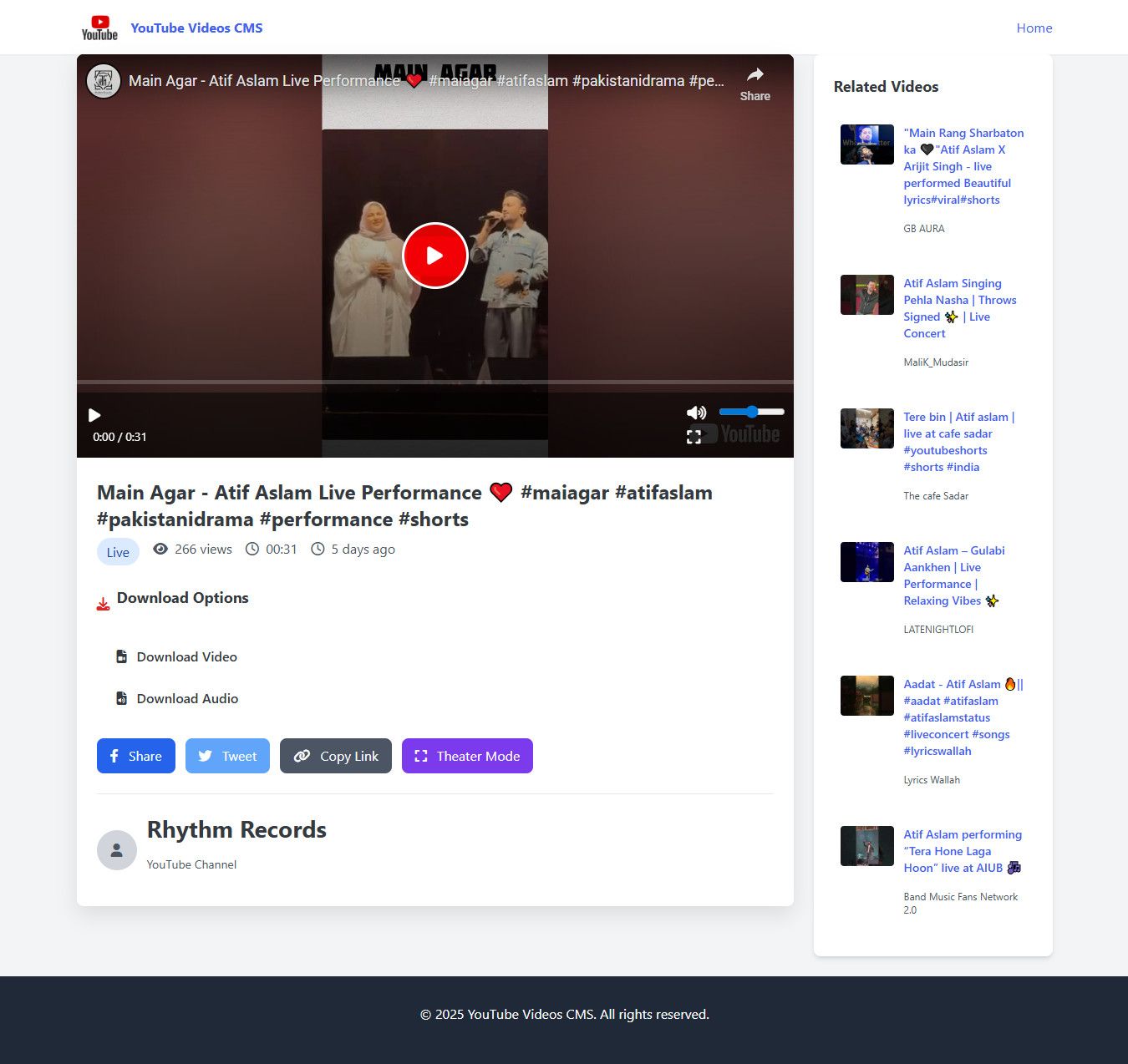The image size is (1128, 1064).
Task: Open the Tere bin cafe sadar video
Action: tap(959, 442)
